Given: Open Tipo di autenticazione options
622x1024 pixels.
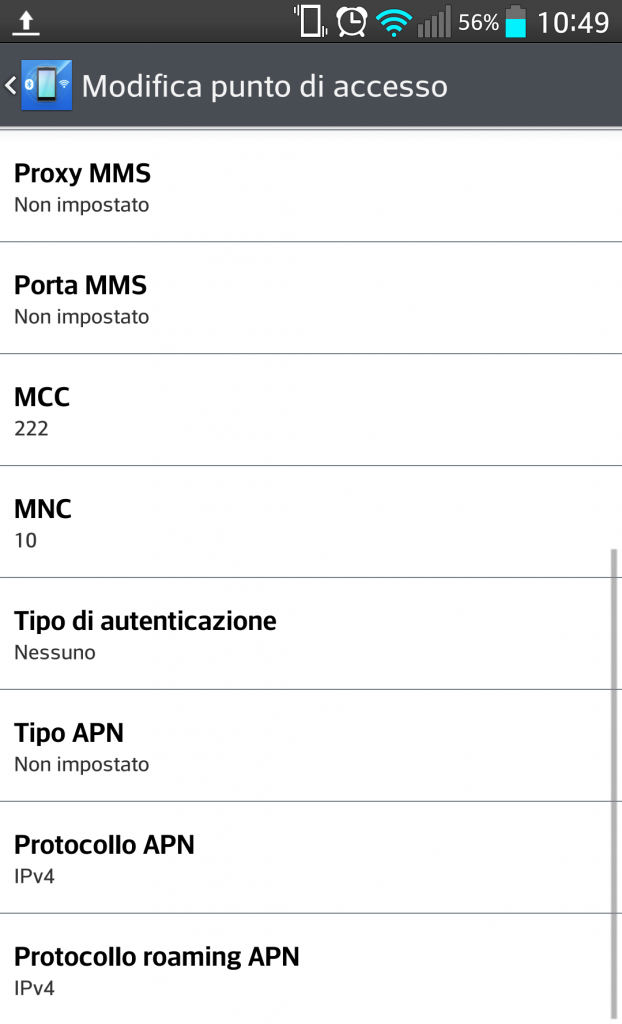Looking at the screenshot, I should pos(310,635).
